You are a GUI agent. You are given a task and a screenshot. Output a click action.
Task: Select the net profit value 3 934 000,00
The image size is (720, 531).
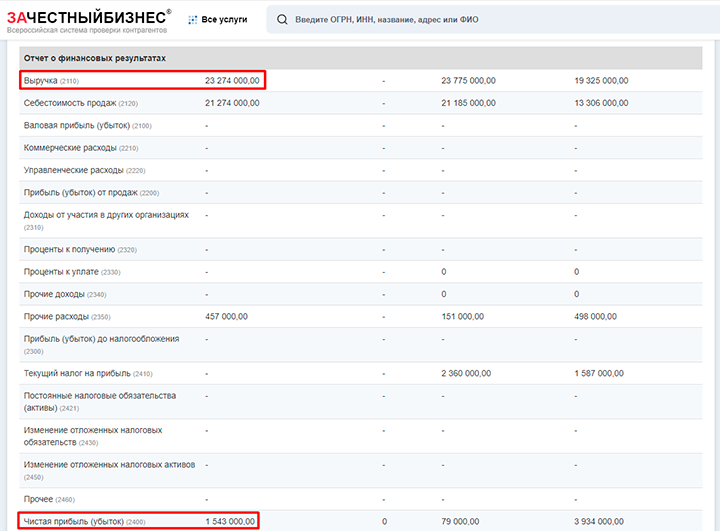[599, 522]
